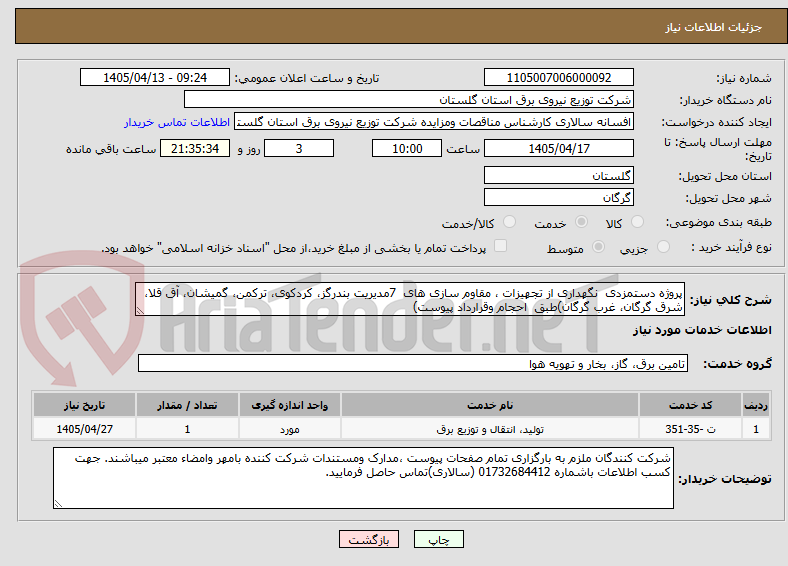Click the گروه خدمت label

tap(737, 363)
